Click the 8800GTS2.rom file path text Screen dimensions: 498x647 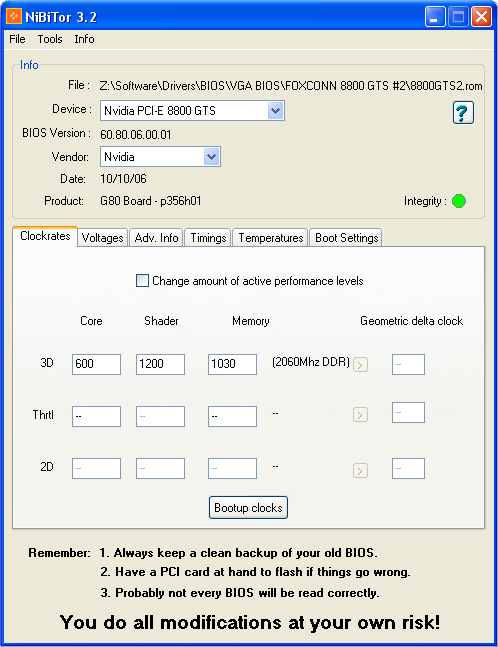coord(290,86)
